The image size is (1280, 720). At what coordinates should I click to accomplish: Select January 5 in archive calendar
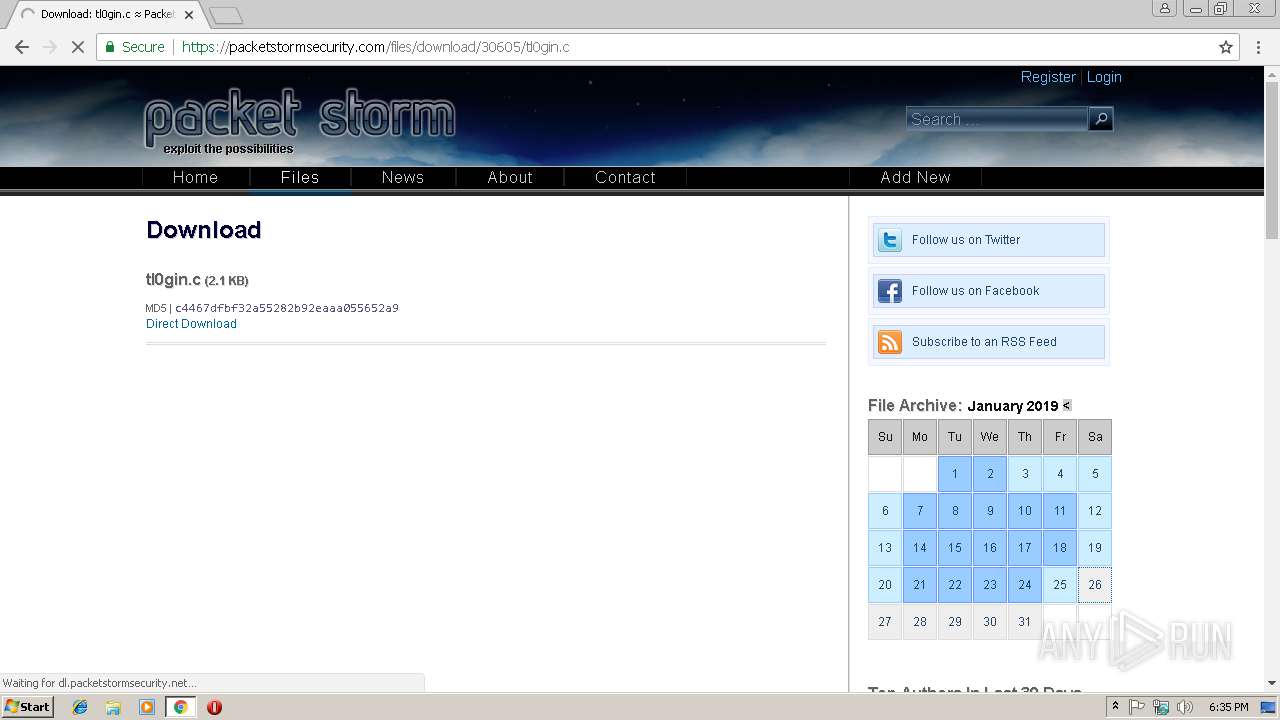[x=1095, y=474]
